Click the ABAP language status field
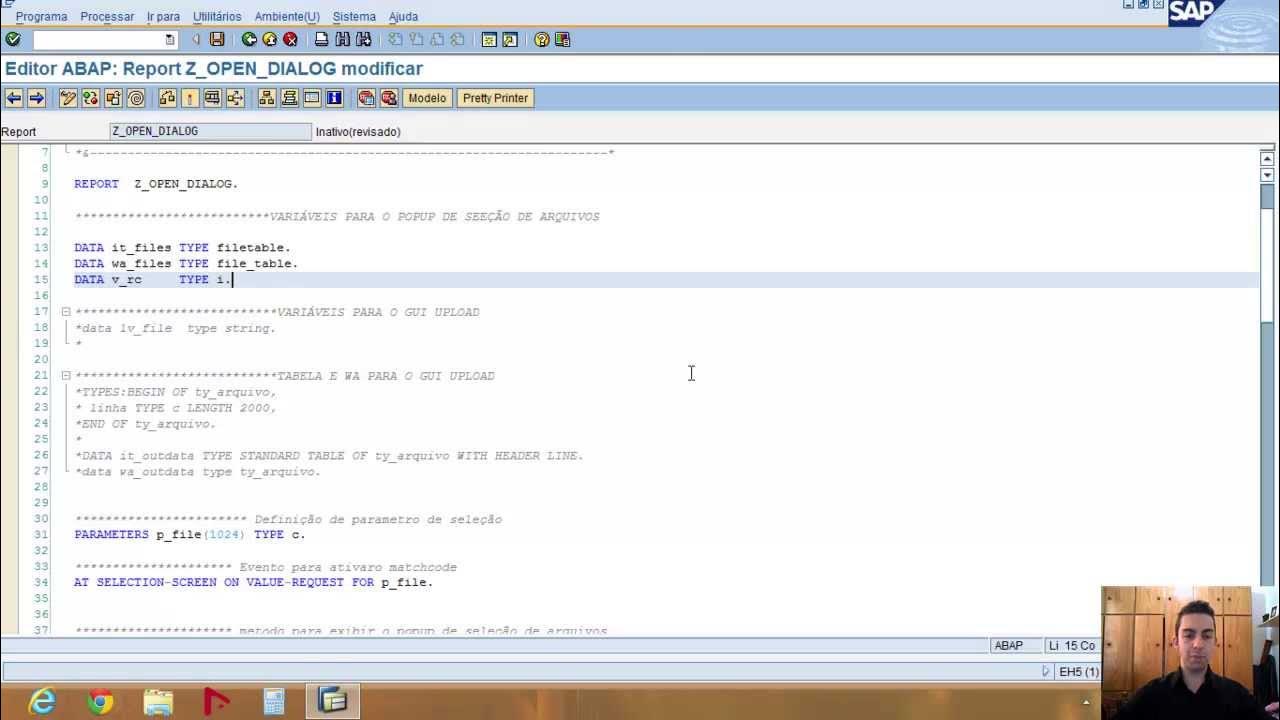This screenshot has width=1280, height=720. click(1015, 646)
